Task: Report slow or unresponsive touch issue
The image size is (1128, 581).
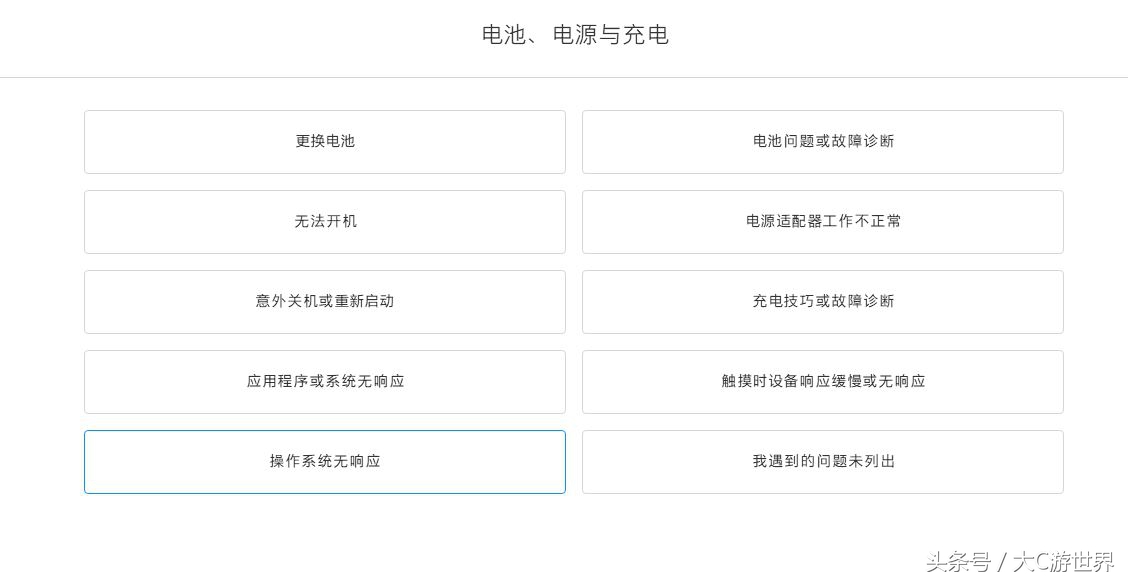Action: [x=823, y=381]
